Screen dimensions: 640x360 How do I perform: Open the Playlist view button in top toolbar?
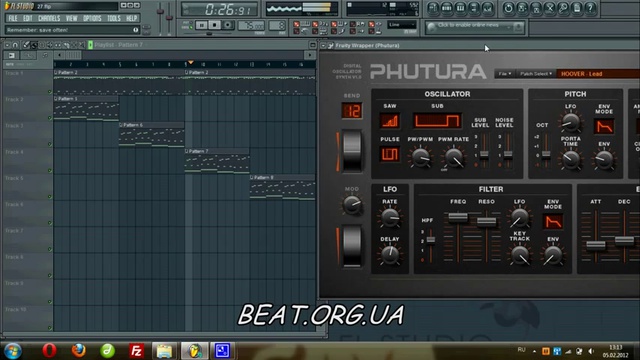[x=433, y=8]
